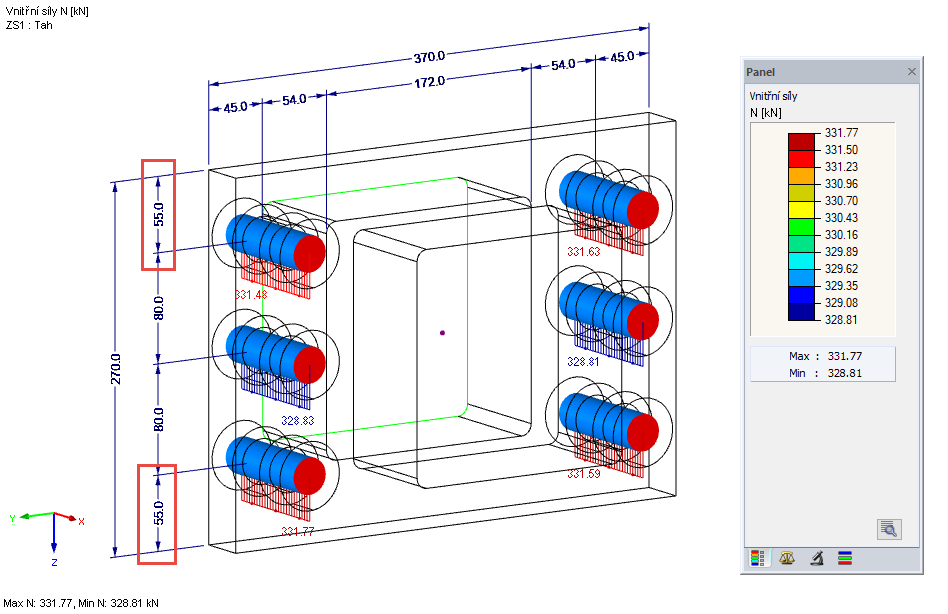
Task: Click the Vnitřní síly N [kN] heading at top left
Action: tap(47, 11)
